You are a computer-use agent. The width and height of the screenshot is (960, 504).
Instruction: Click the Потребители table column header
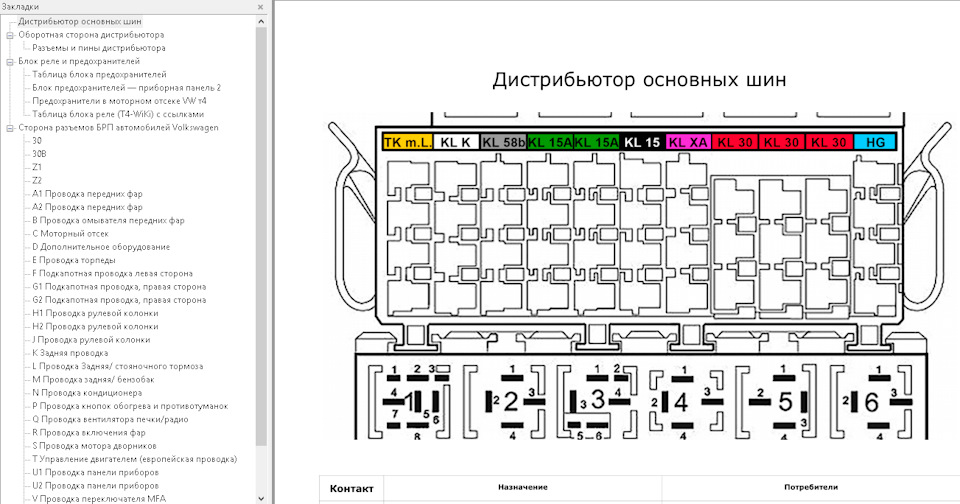pos(811,487)
